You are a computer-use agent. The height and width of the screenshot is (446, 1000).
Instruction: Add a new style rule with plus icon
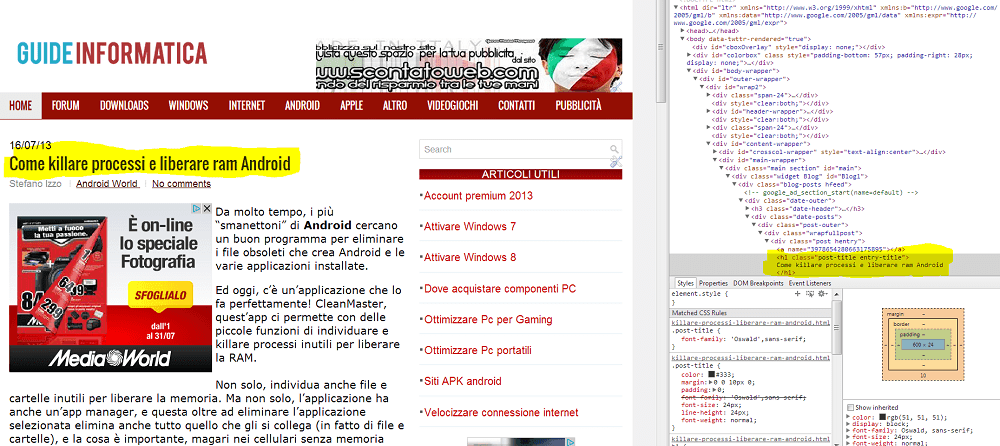(x=797, y=294)
